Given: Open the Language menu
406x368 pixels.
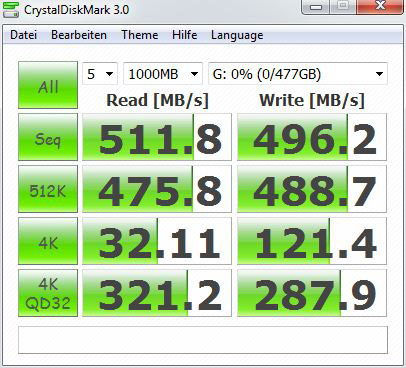Looking at the screenshot, I should [237, 35].
